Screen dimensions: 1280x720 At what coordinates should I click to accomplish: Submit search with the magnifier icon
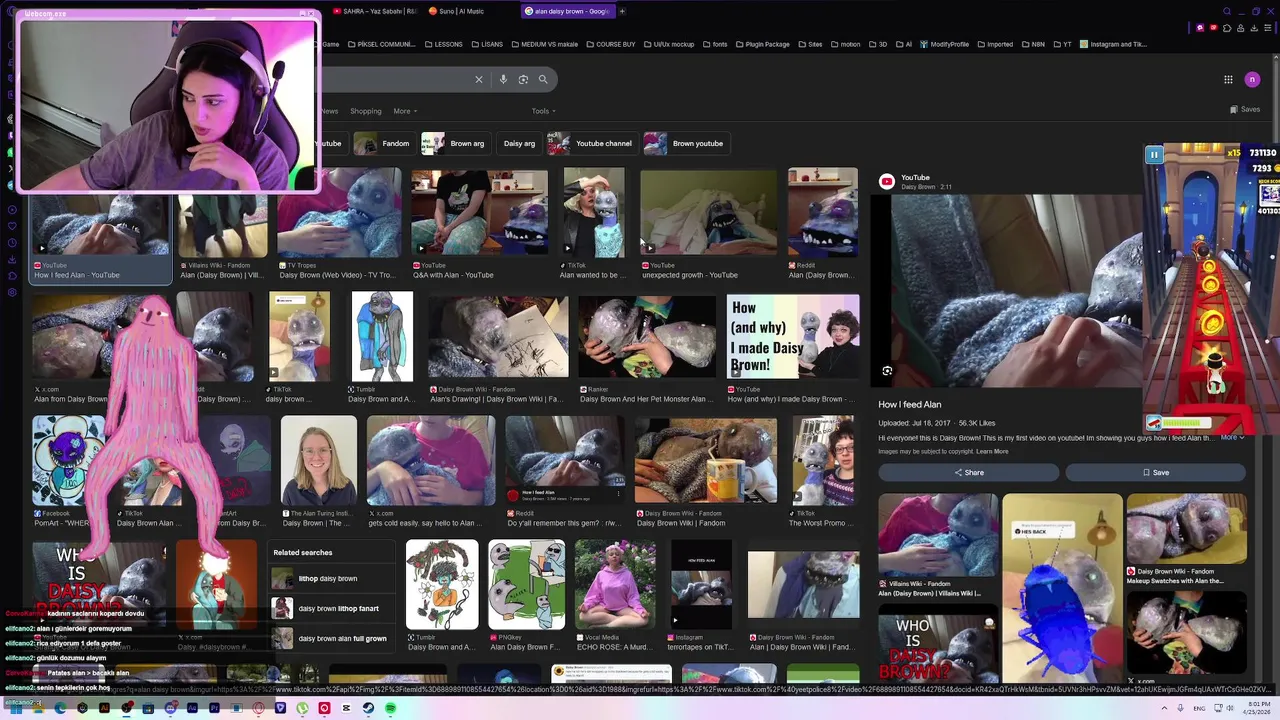[x=543, y=80]
